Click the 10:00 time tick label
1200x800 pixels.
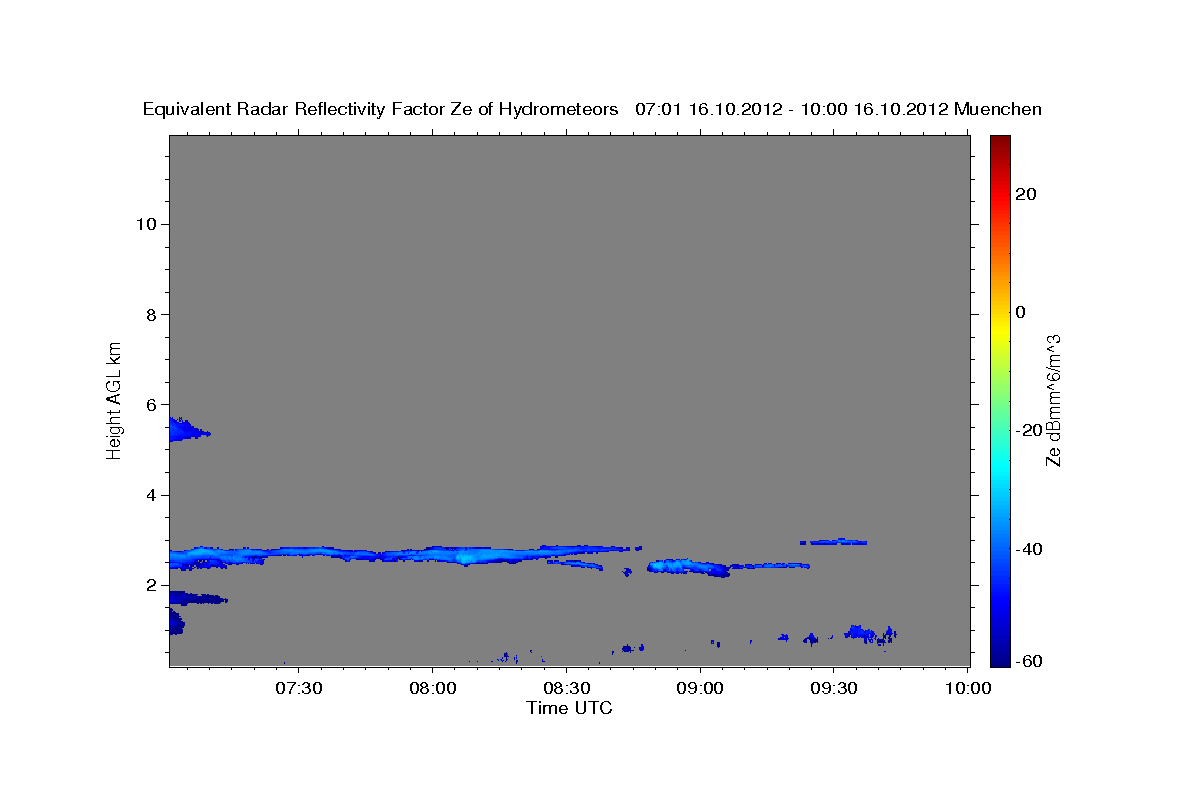(x=968, y=688)
